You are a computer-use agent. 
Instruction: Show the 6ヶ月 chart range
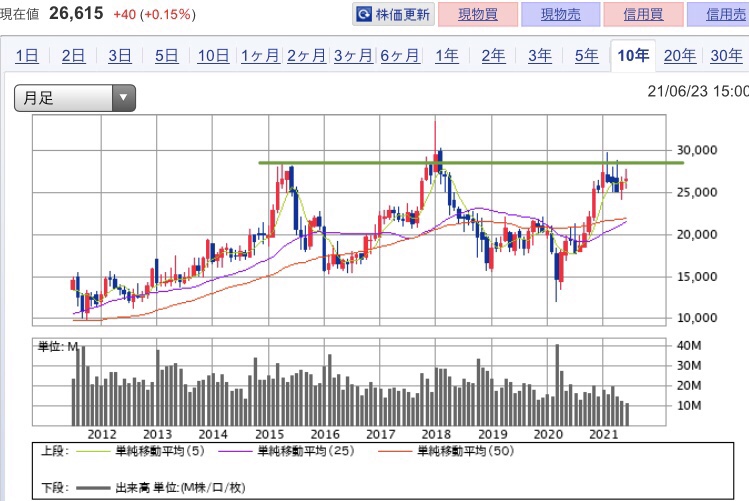(400, 56)
